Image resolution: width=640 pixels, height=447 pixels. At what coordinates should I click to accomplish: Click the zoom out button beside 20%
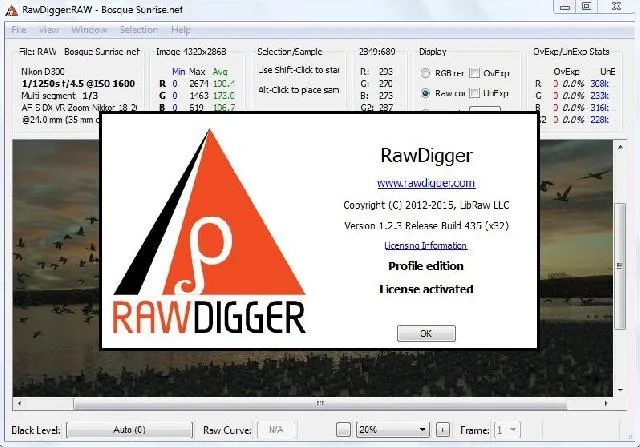(x=343, y=430)
